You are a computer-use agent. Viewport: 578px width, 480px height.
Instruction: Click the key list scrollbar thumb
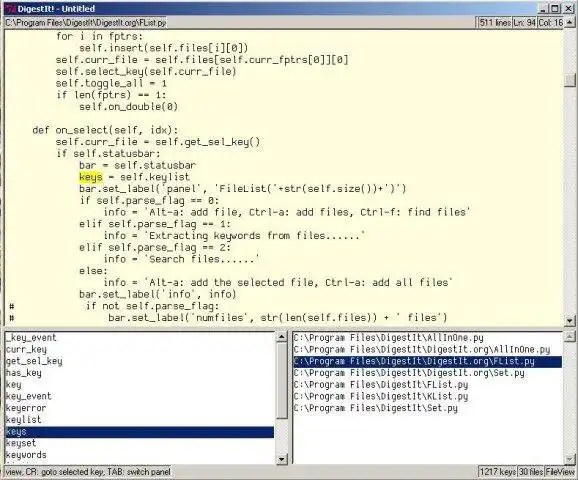tap(282, 380)
